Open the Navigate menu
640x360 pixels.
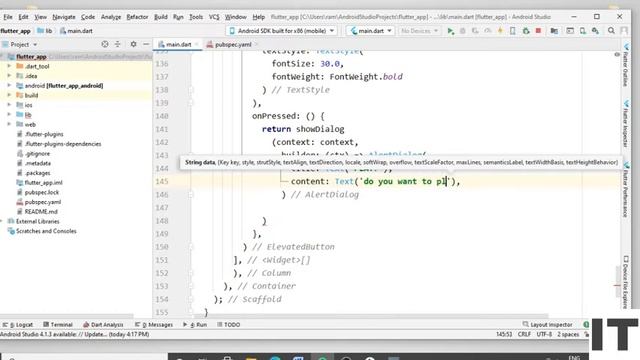(64, 17)
